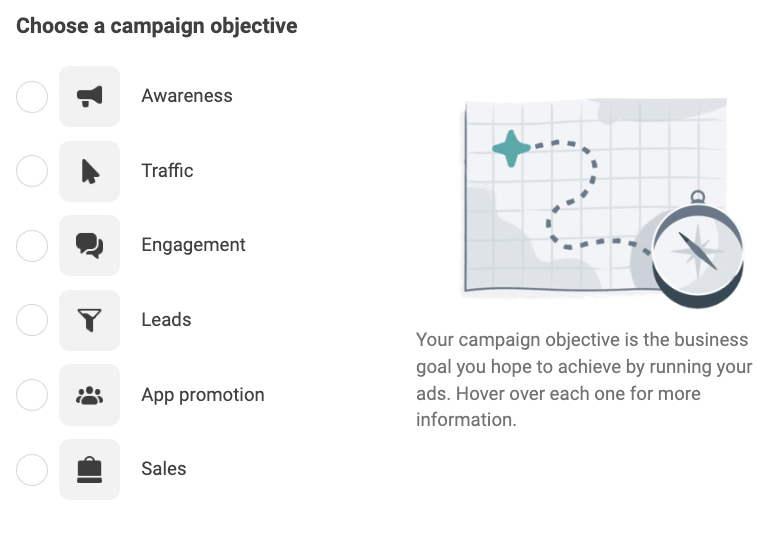
Task: Select the Leads radio button
Action: [x=32, y=320]
